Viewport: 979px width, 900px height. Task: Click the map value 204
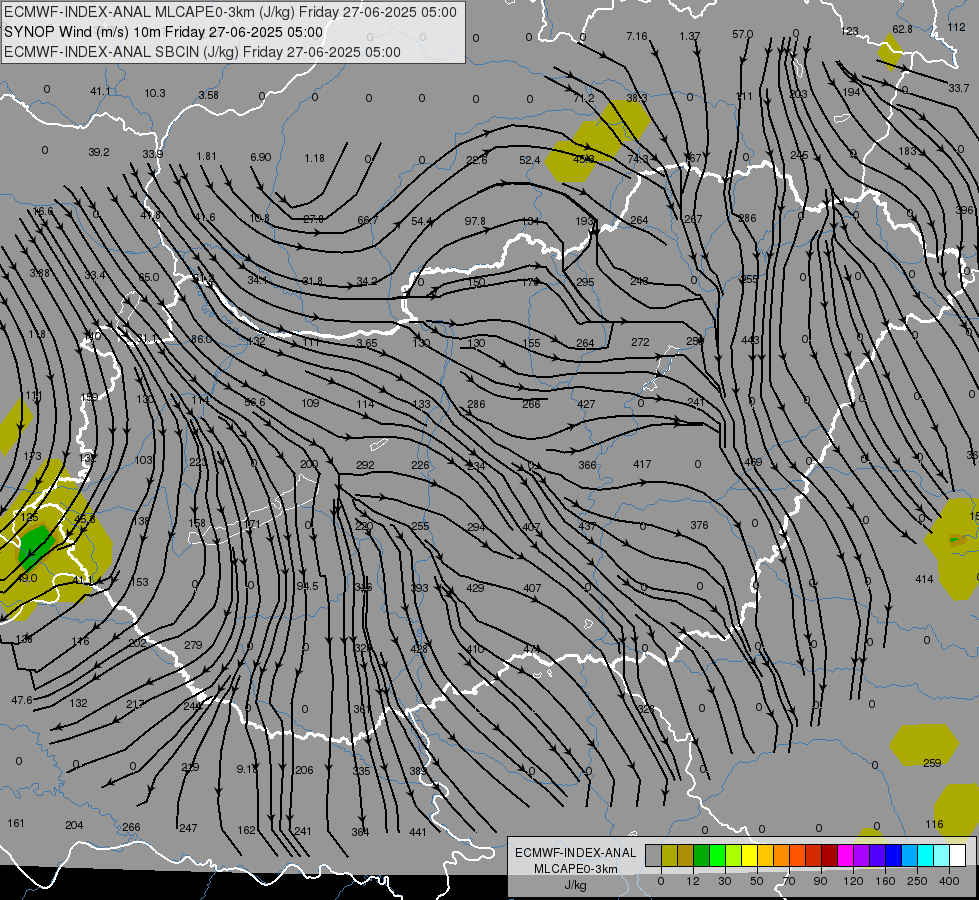(74, 825)
